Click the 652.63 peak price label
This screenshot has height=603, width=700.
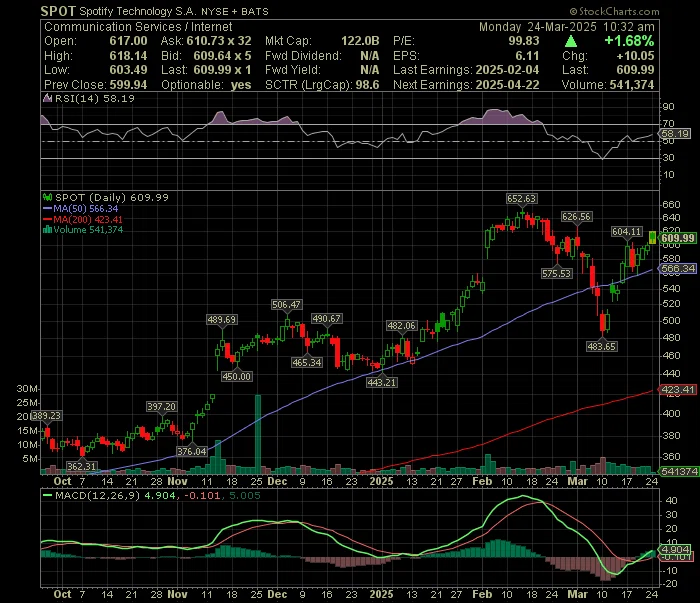coord(521,198)
